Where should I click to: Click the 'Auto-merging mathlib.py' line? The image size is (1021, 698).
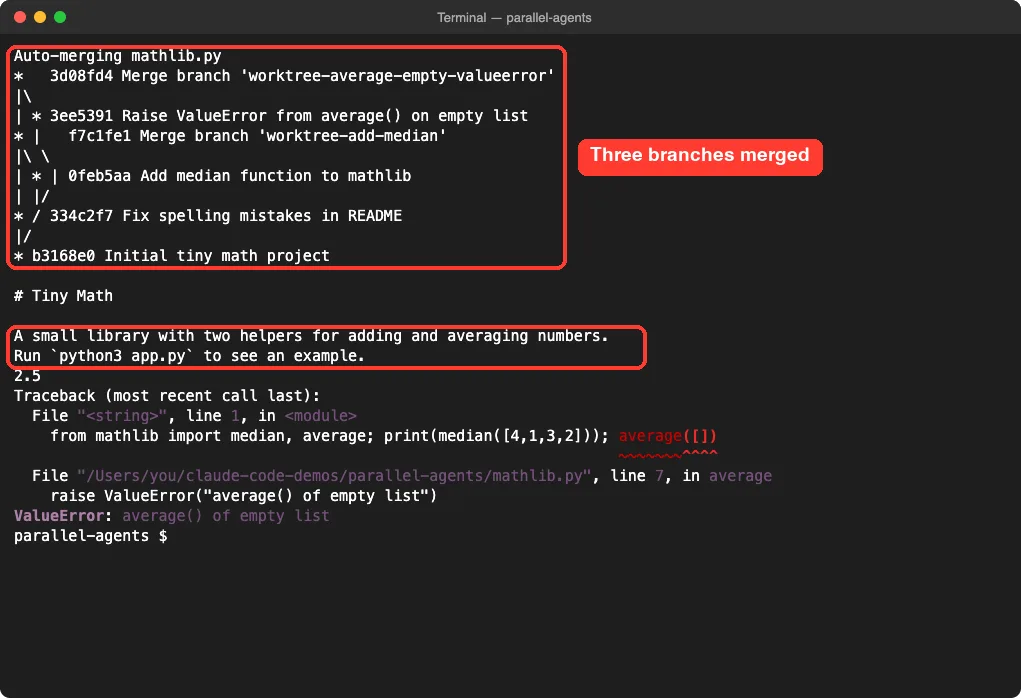coord(118,56)
